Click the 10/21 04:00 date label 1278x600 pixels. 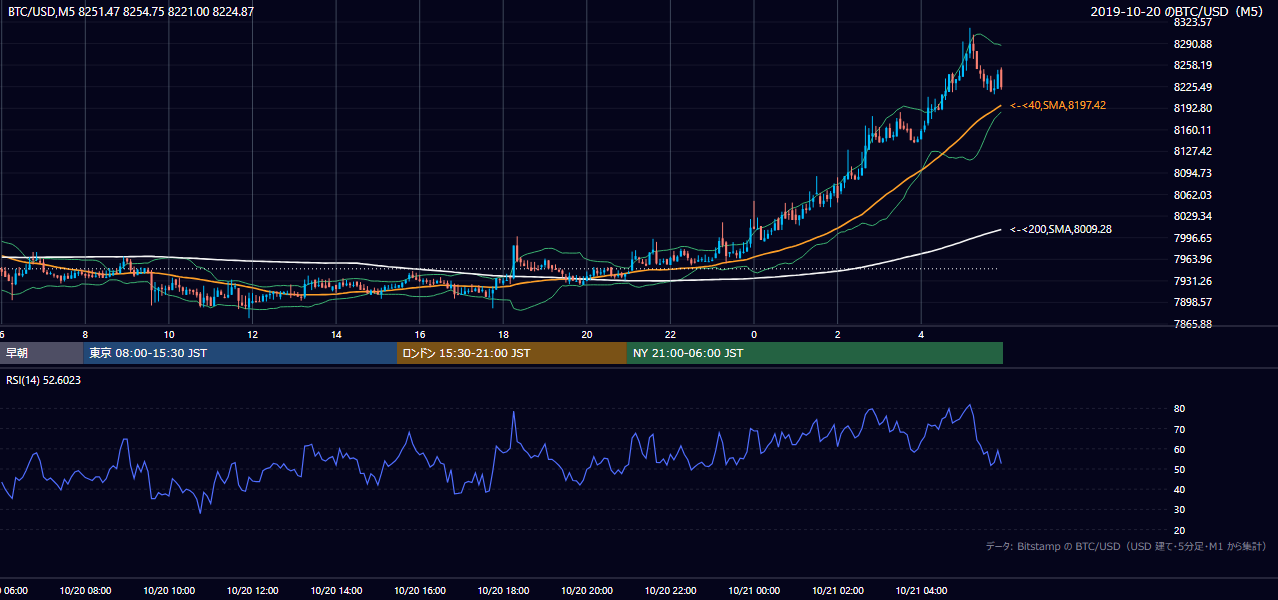pyautogui.click(x=921, y=591)
